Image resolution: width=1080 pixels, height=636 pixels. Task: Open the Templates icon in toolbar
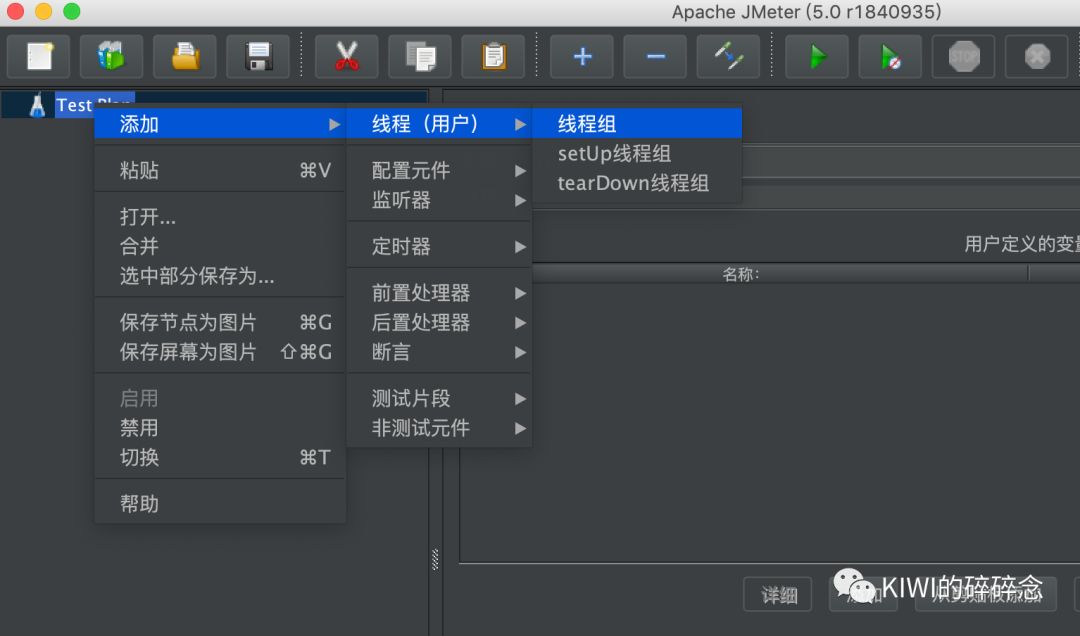(x=112, y=57)
